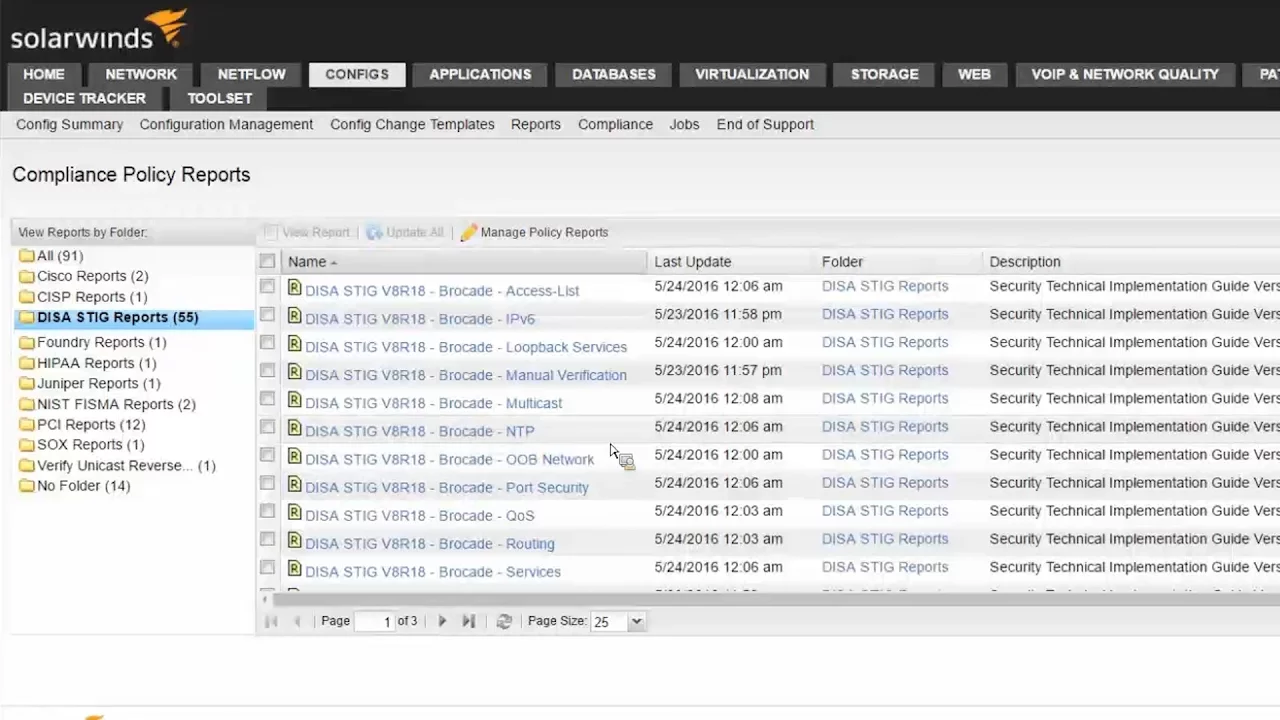Click Manage Policy Reports button

point(535,232)
